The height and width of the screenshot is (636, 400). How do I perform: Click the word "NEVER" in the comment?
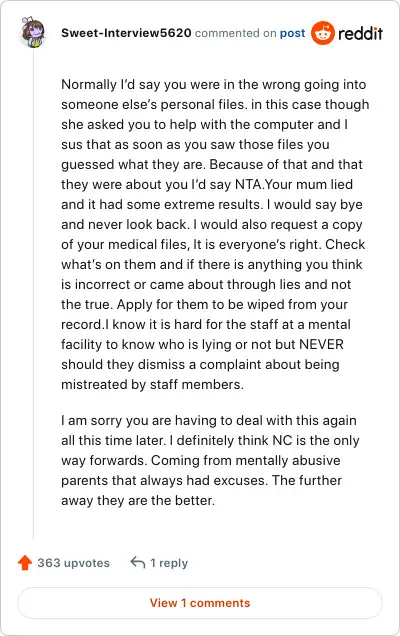coord(321,344)
